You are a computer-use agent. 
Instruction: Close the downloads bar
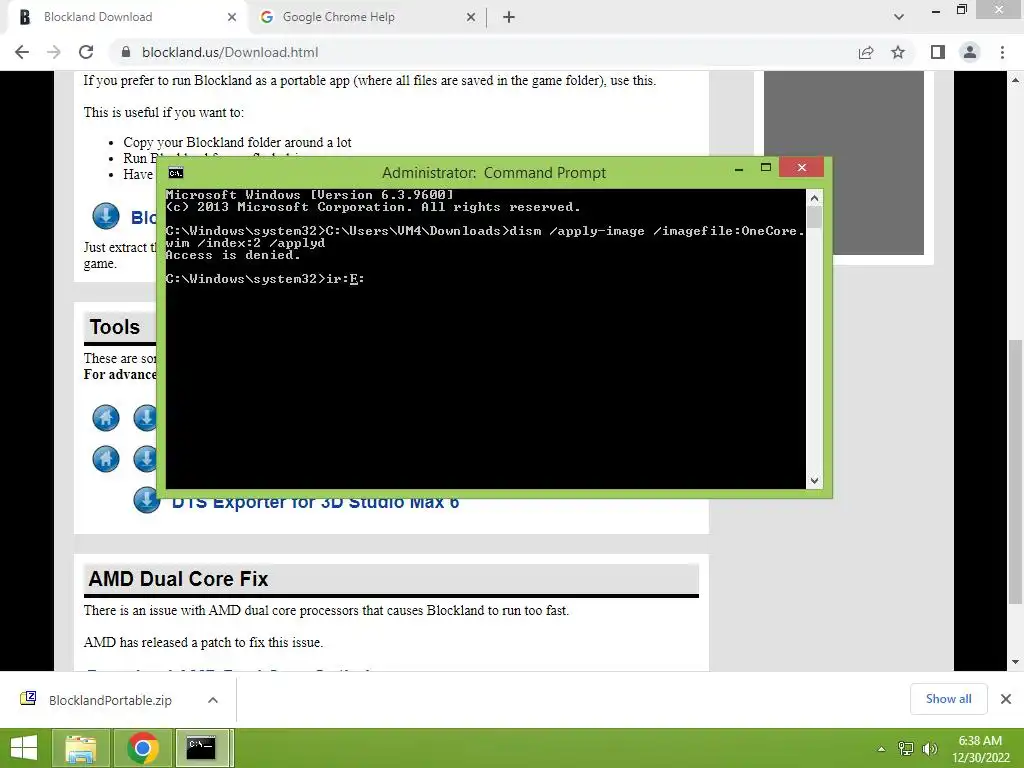[x=1006, y=699]
